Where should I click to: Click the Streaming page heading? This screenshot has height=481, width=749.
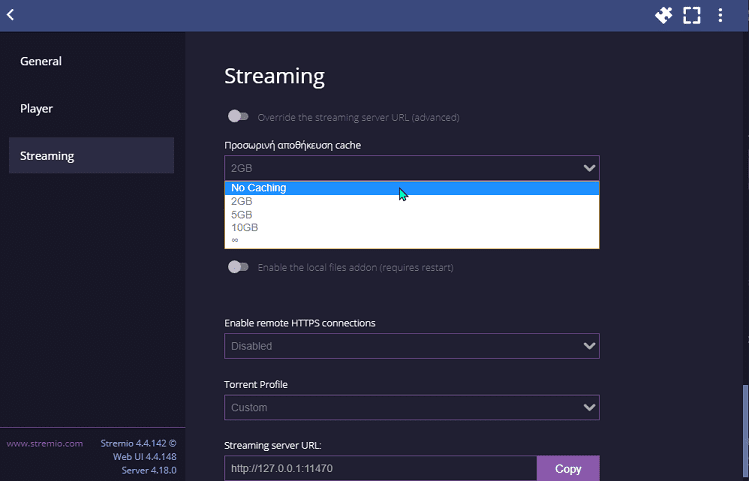pyautogui.click(x=275, y=76)
